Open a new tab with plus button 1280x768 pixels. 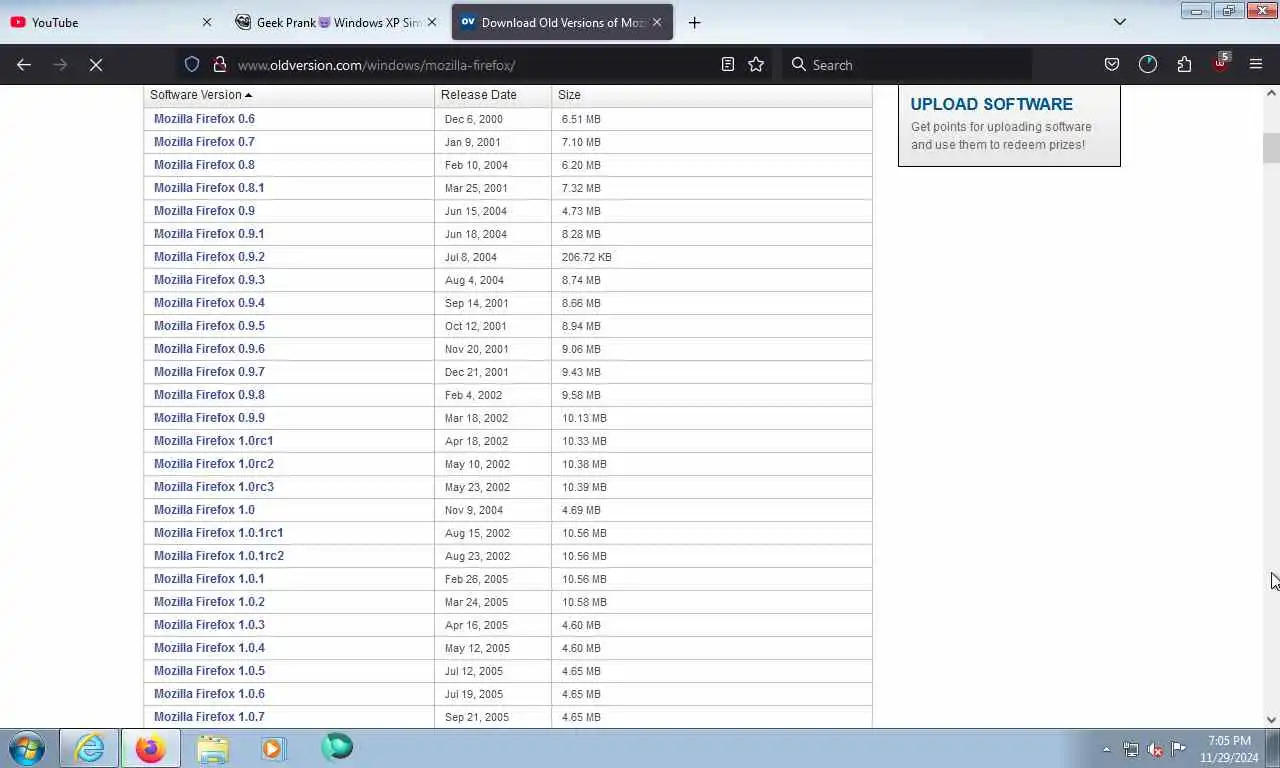[x=694, y=22]
